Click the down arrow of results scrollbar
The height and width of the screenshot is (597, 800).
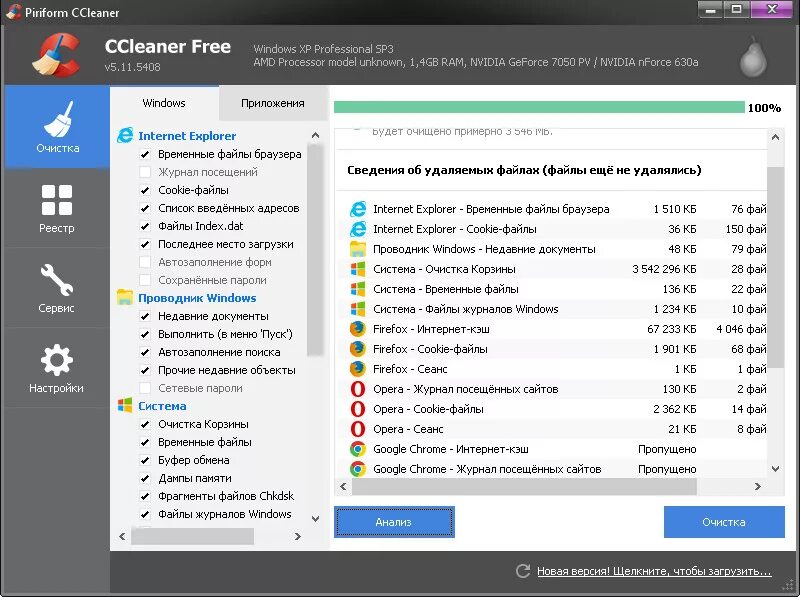click(776, 468)
